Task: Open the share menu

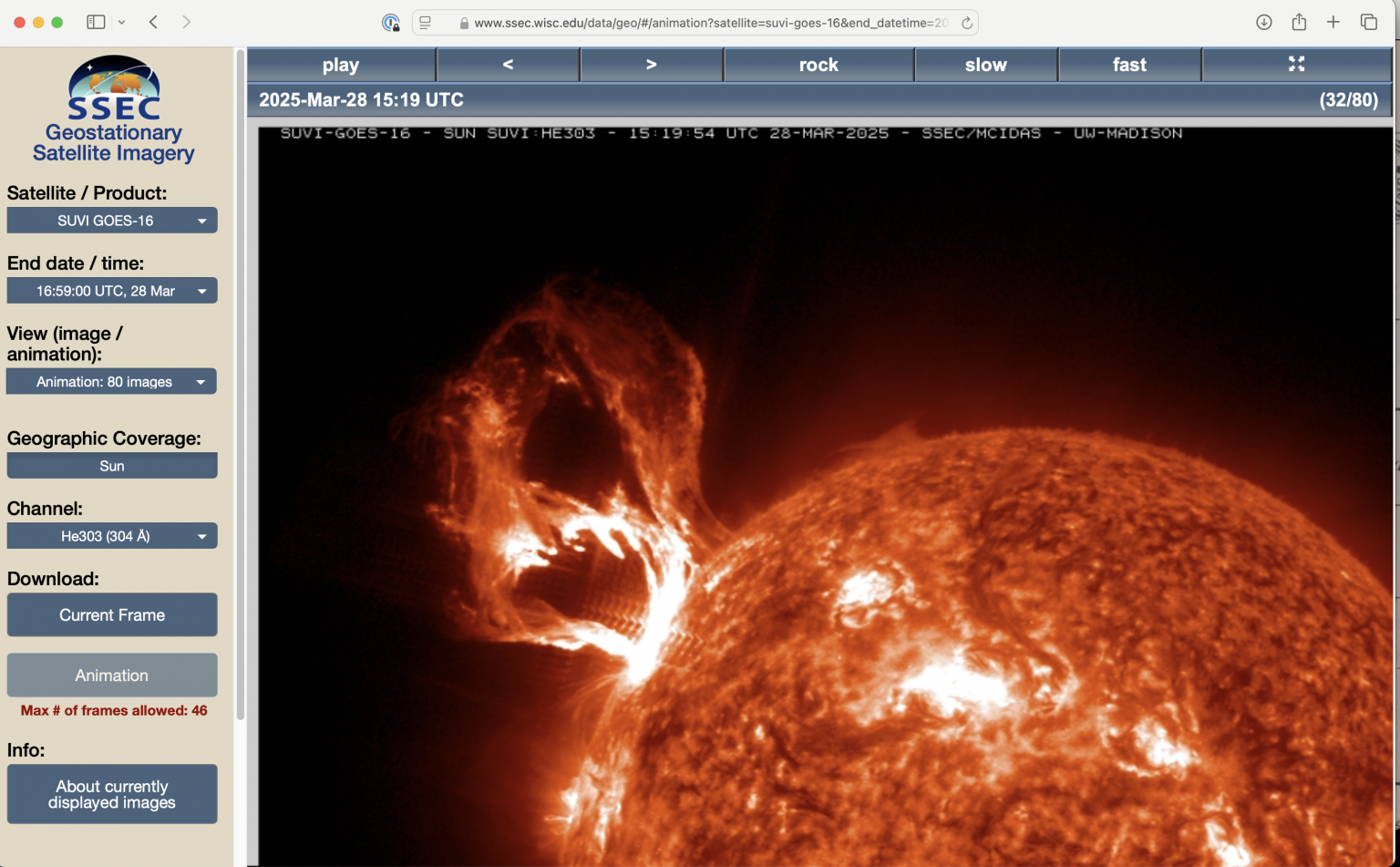Action: click(1299, 22)
